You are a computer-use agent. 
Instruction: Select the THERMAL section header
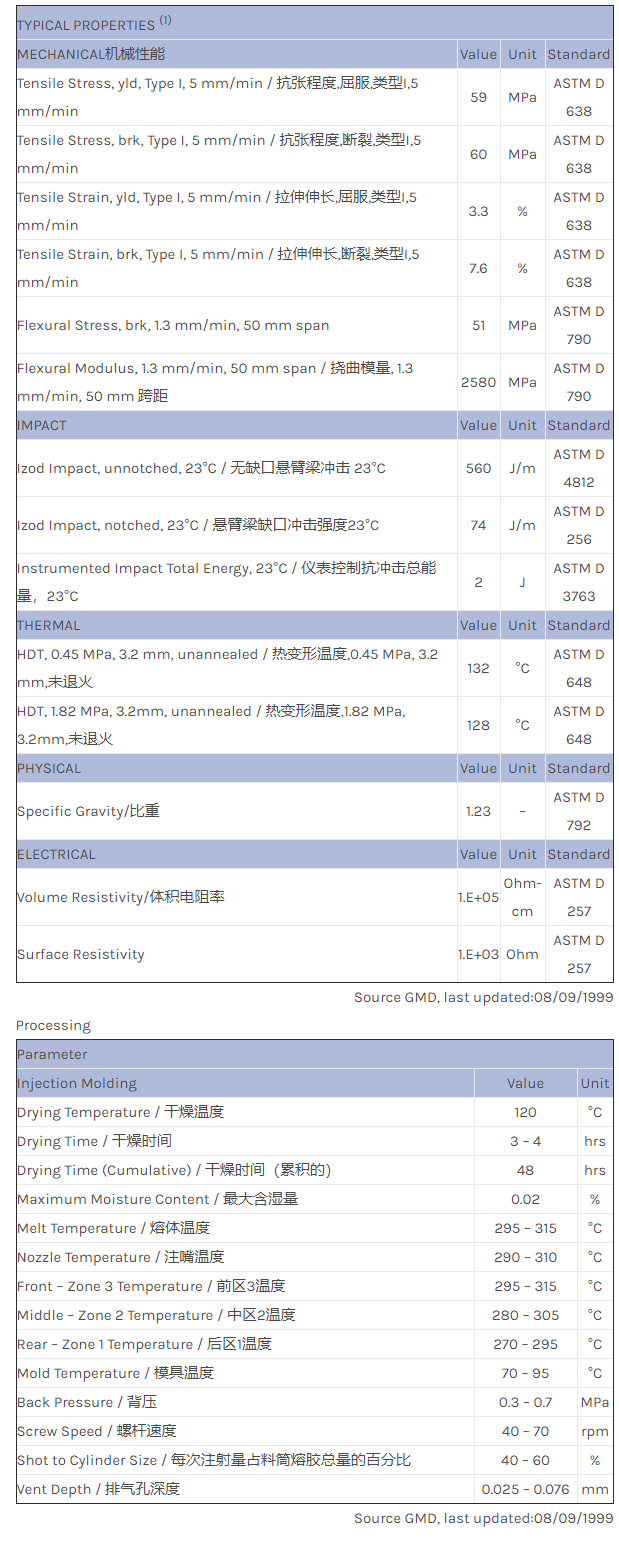(x=48, y=625)
